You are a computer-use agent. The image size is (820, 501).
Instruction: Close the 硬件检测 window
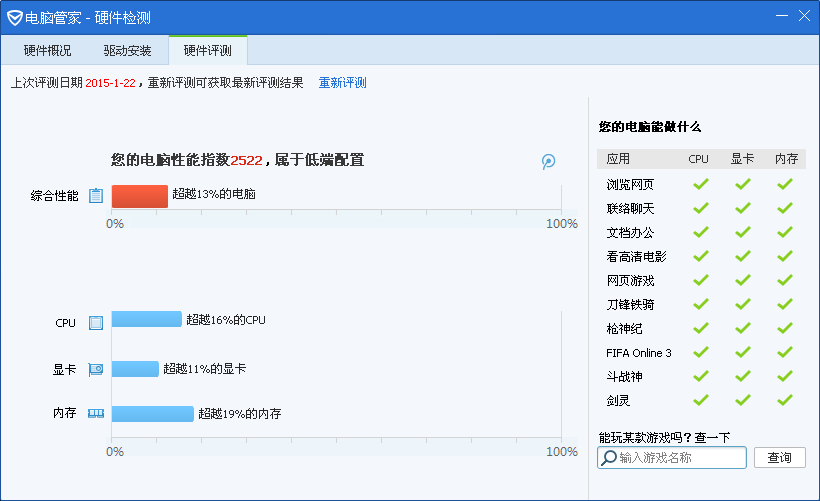(804, 16)
